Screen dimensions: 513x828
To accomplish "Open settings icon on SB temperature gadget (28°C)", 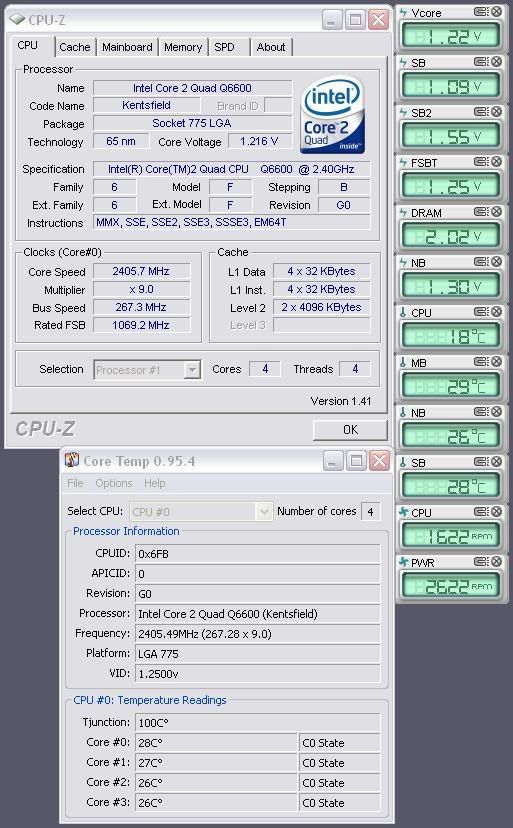I will pos(481,462).
